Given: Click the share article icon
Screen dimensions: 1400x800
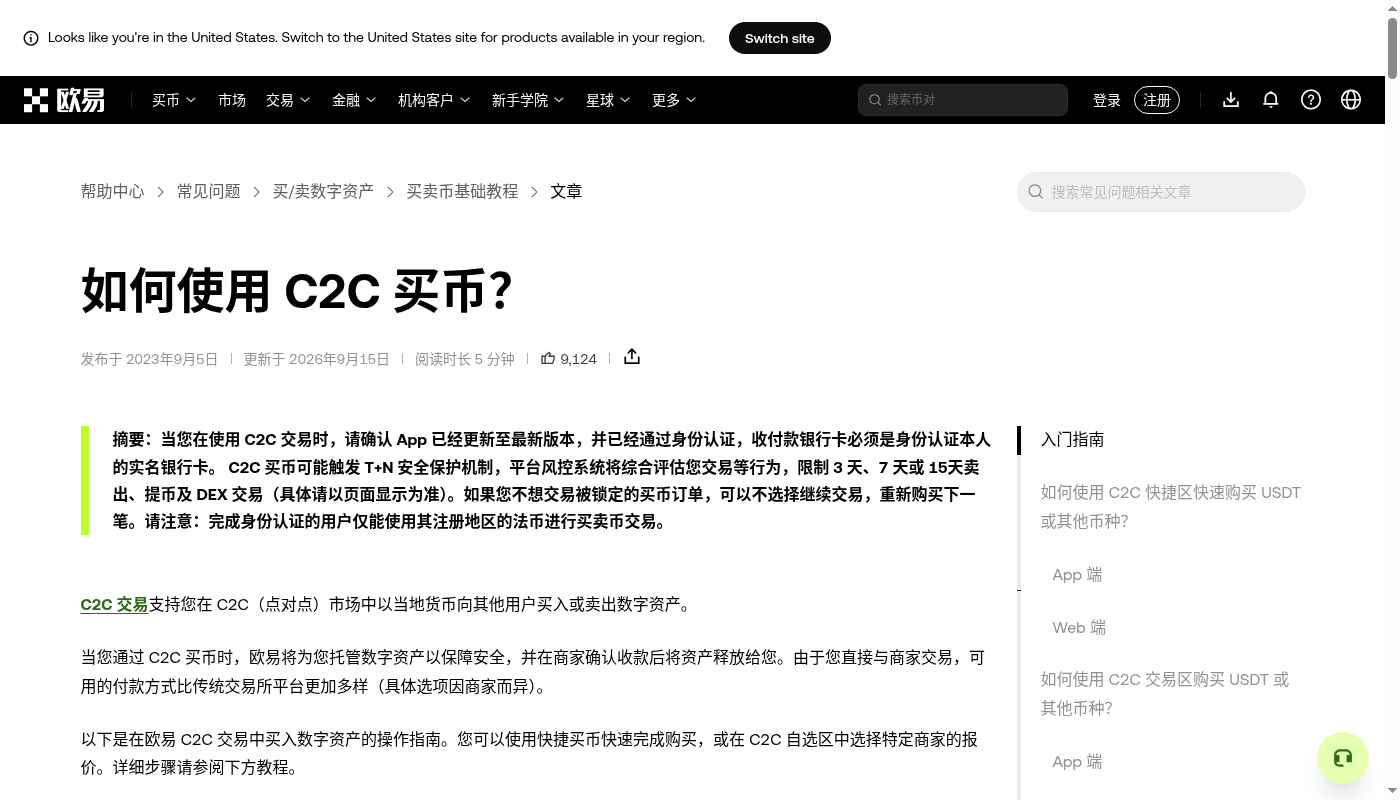Looking at the screenshot, I should point(632,357).
